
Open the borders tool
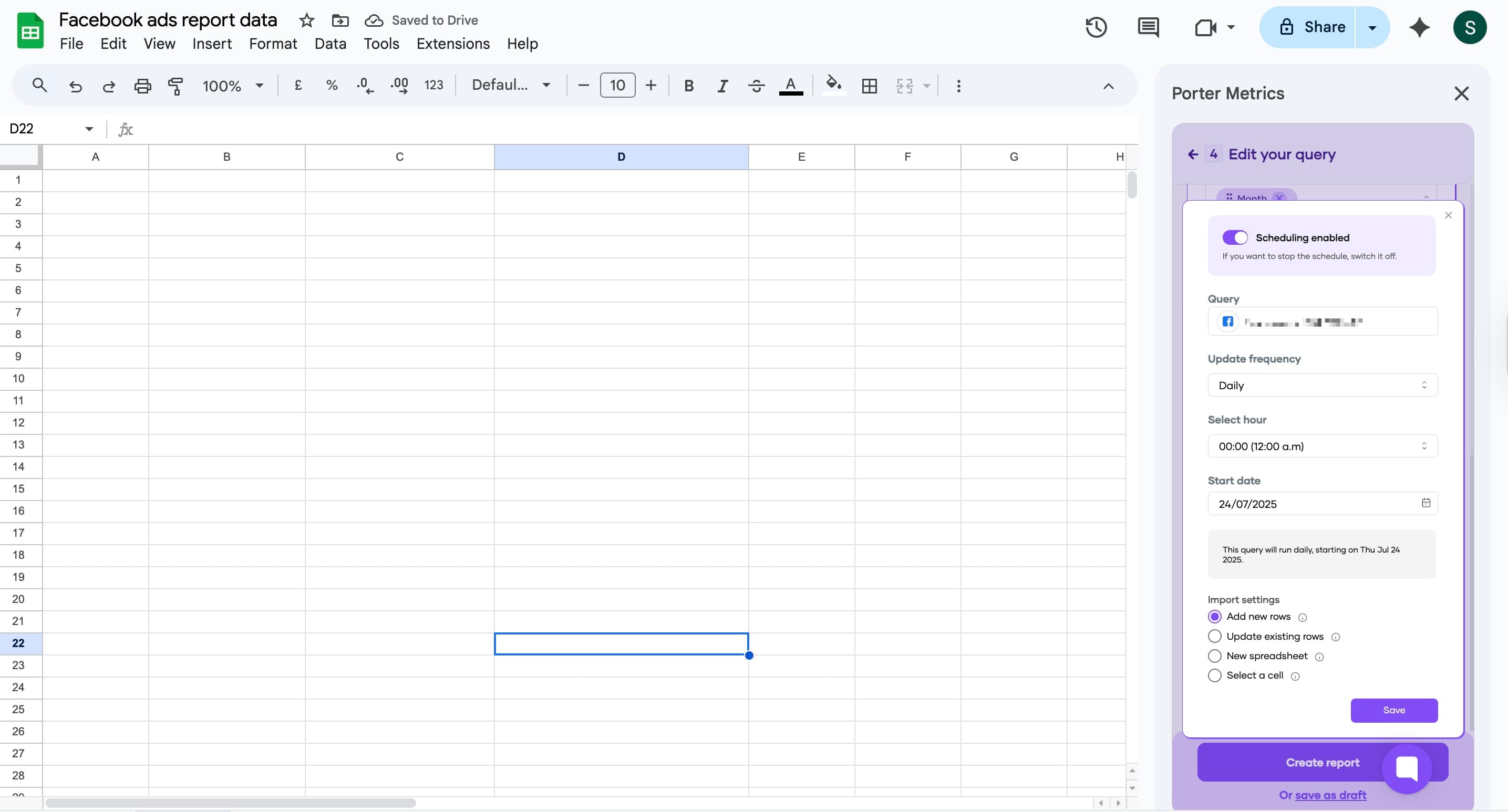click(869, 86)
